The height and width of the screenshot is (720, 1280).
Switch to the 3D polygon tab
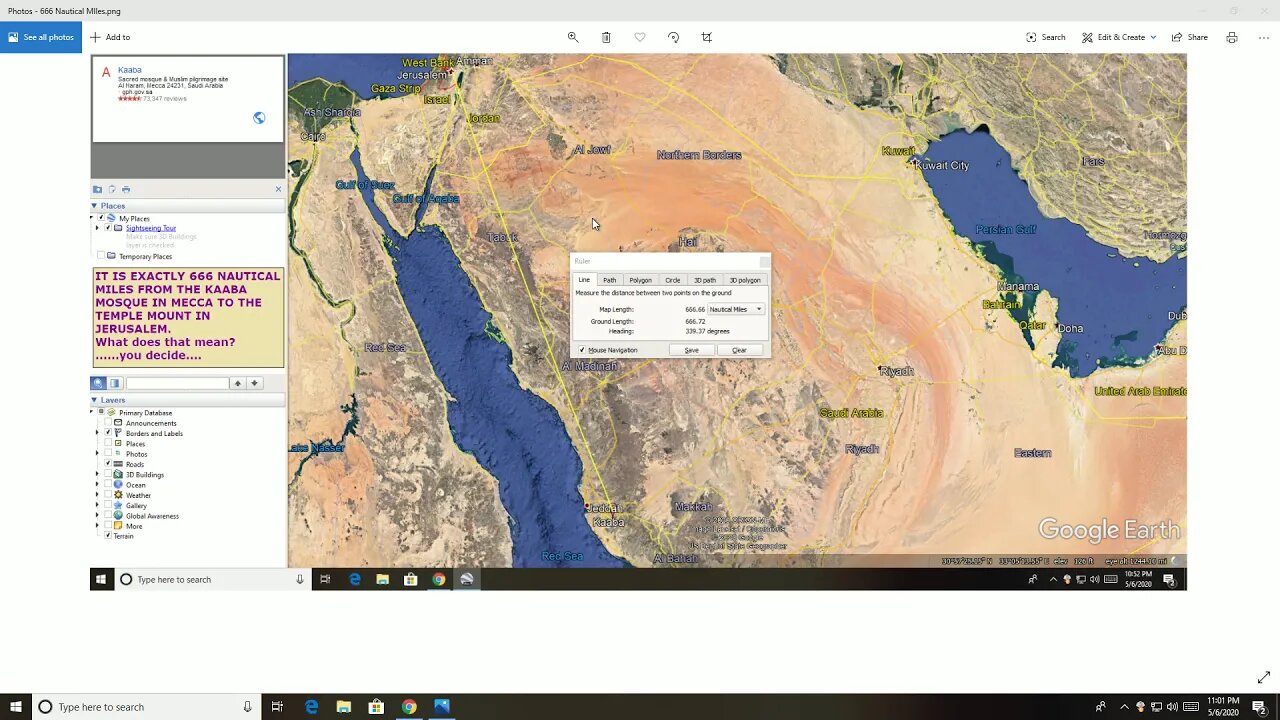pyautogui.click(x=745, y=280)
